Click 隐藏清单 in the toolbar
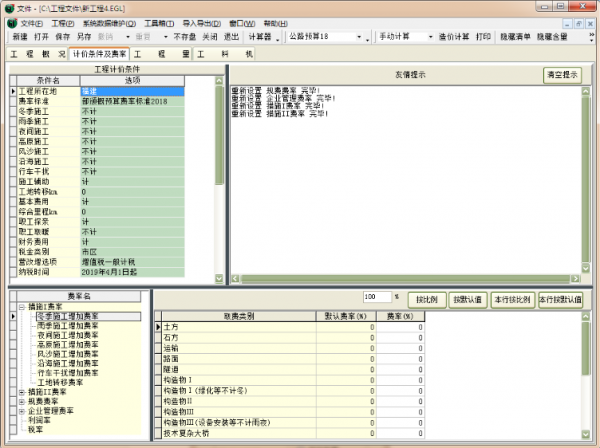This screenshot has height=448, width=600. tap(515, 37)
